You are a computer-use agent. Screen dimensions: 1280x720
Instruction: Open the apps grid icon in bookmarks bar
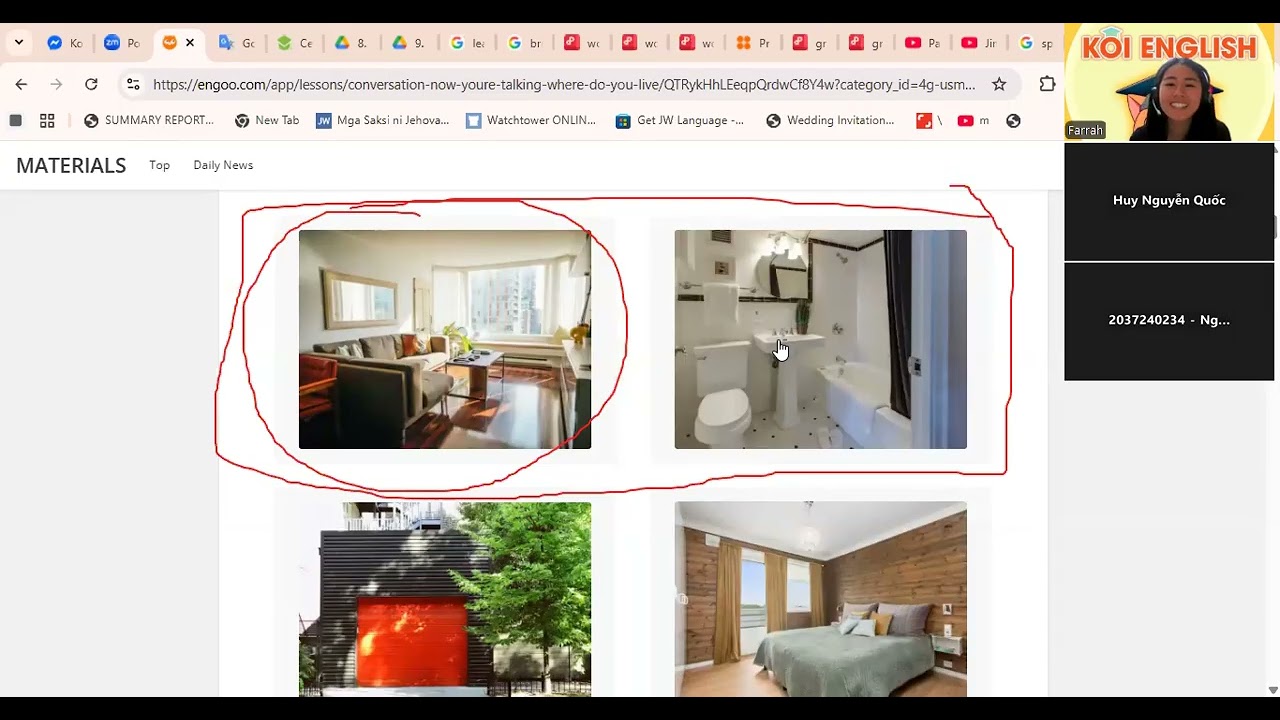tap(47, 121)
